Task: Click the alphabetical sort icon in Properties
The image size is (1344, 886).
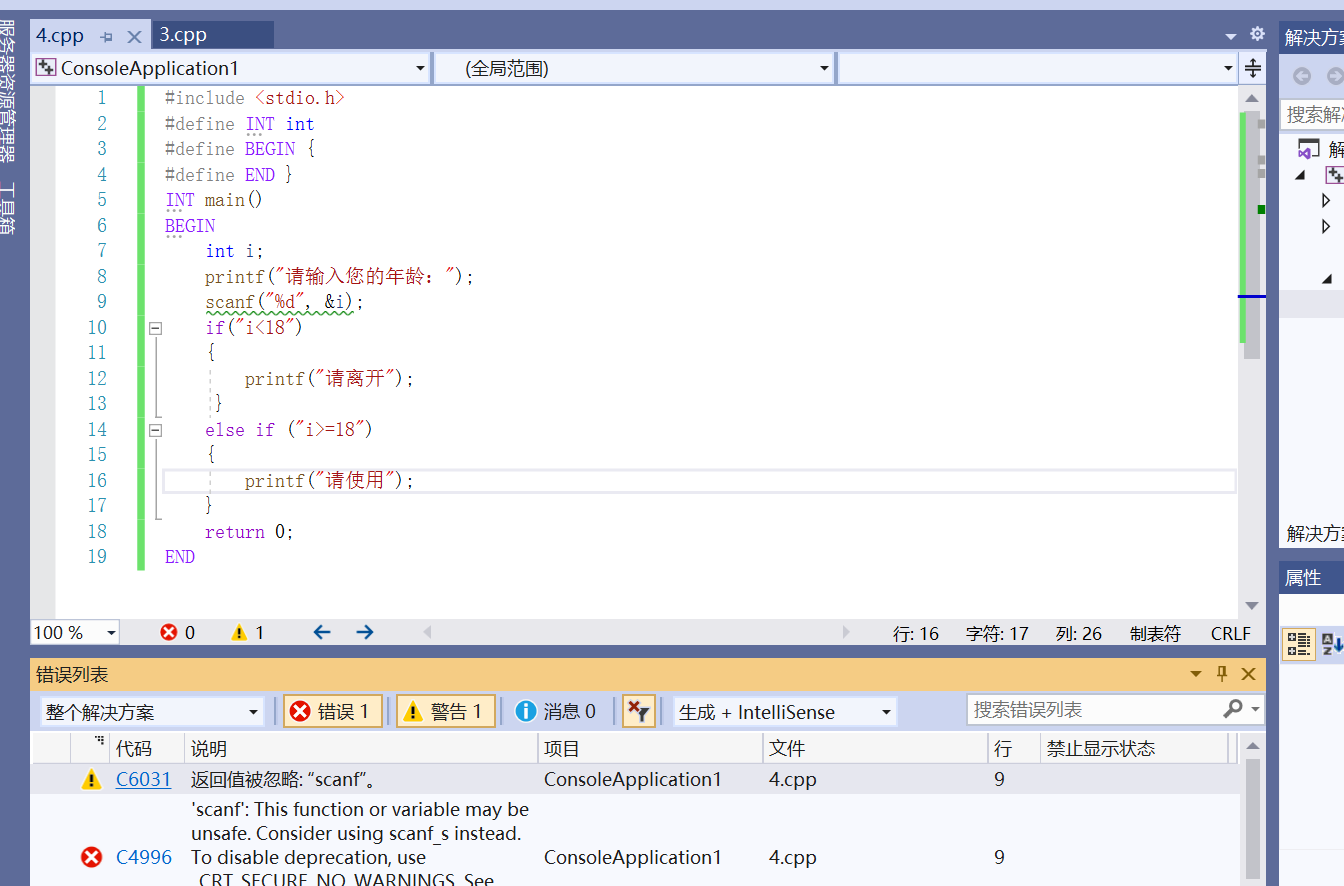Action: pos(1332,643)
